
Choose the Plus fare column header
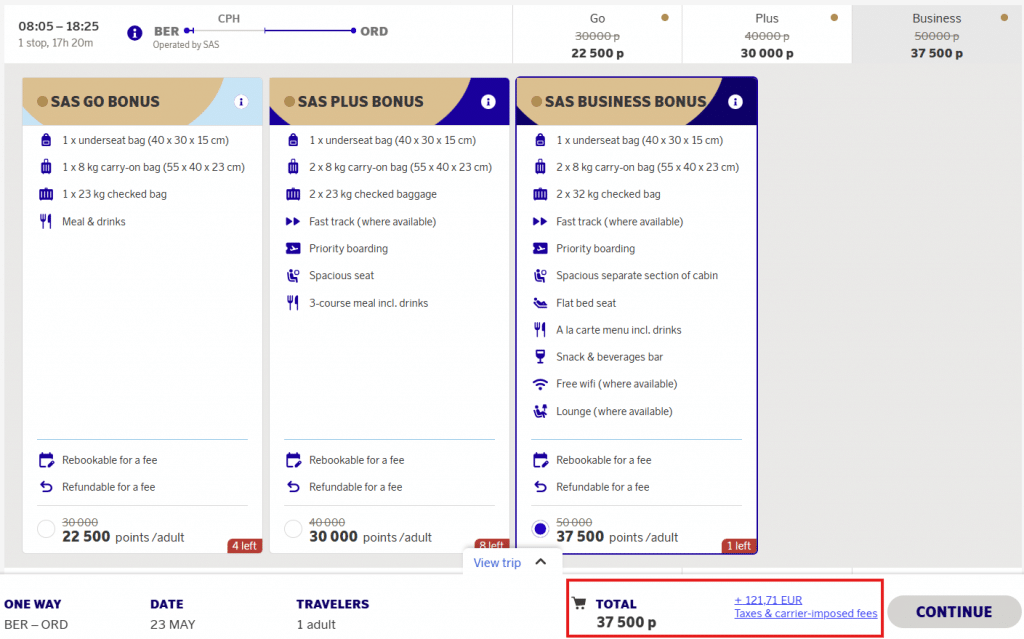tap(766, 35)
